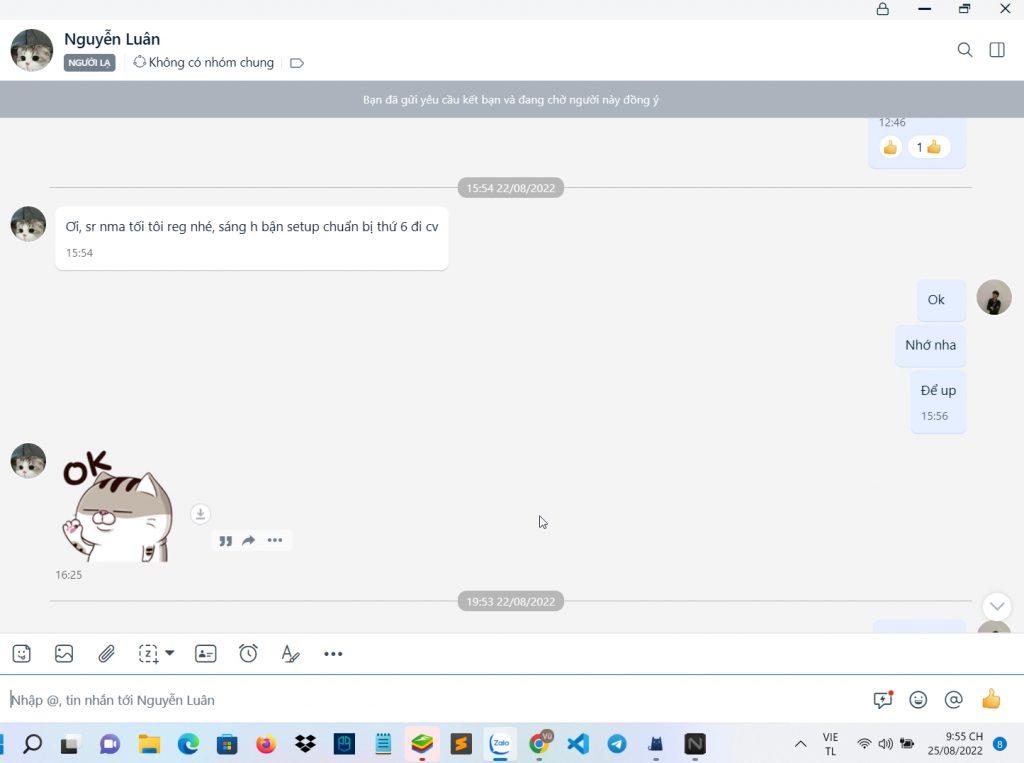1024x763 pixels.
Task: Toggle the VIE input language indicator
Action: (830, 744)
